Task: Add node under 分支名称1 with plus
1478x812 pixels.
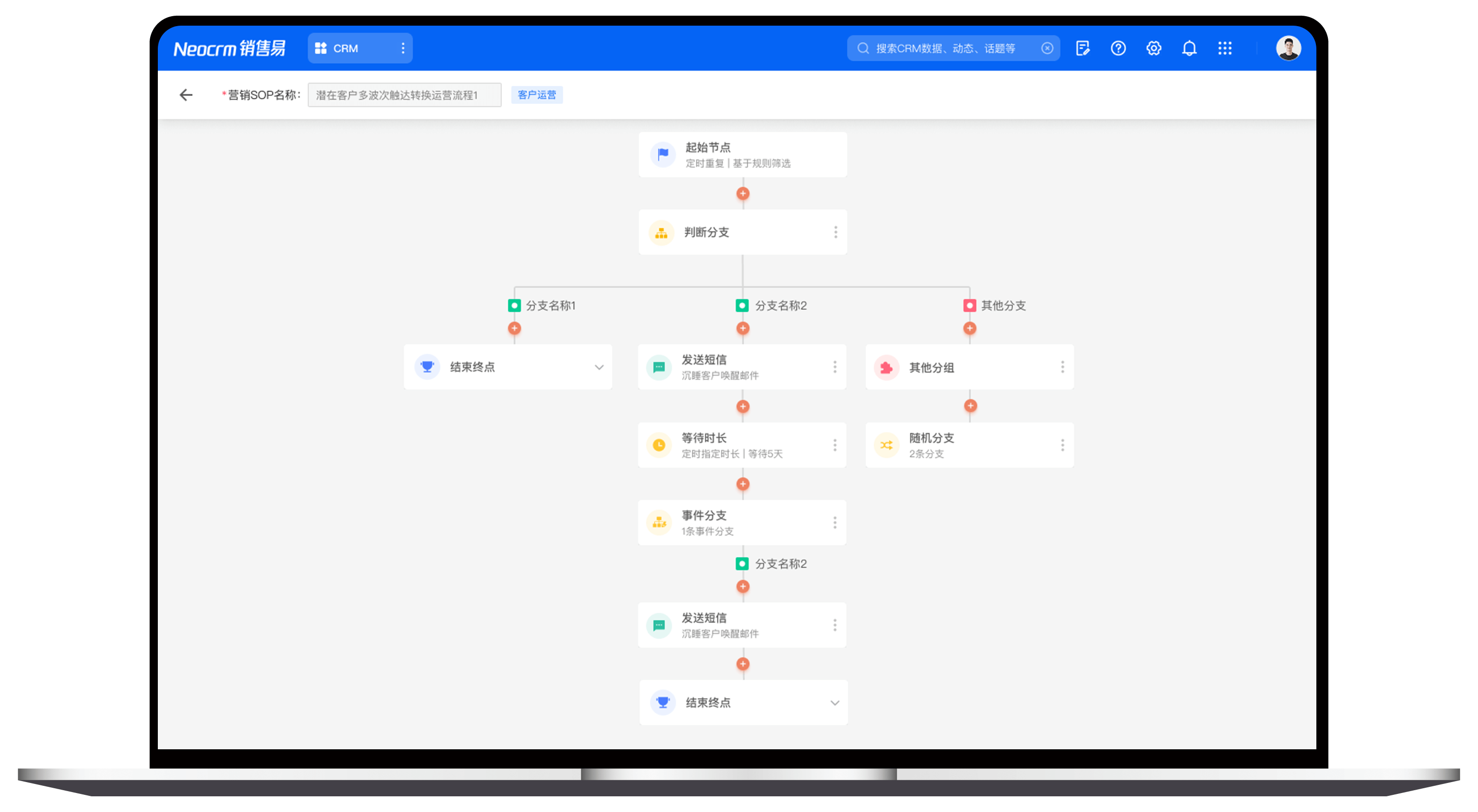Action: 514,328
